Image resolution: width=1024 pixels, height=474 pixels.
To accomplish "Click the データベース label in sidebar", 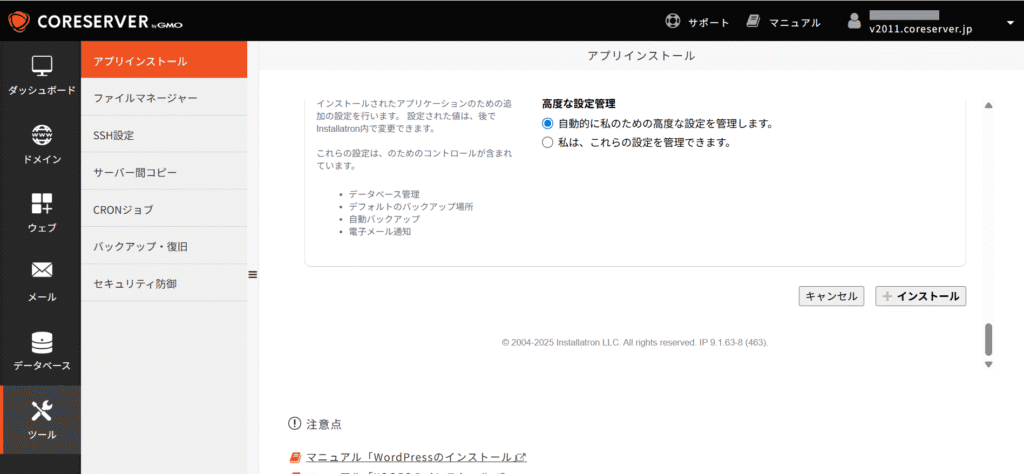I will tap(42, 366).
